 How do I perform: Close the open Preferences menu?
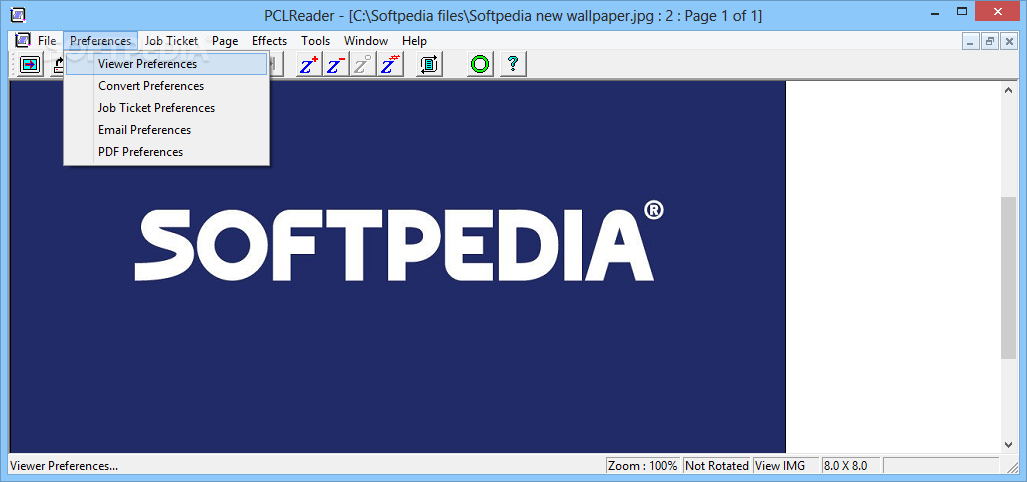click(x=100, y=41)
